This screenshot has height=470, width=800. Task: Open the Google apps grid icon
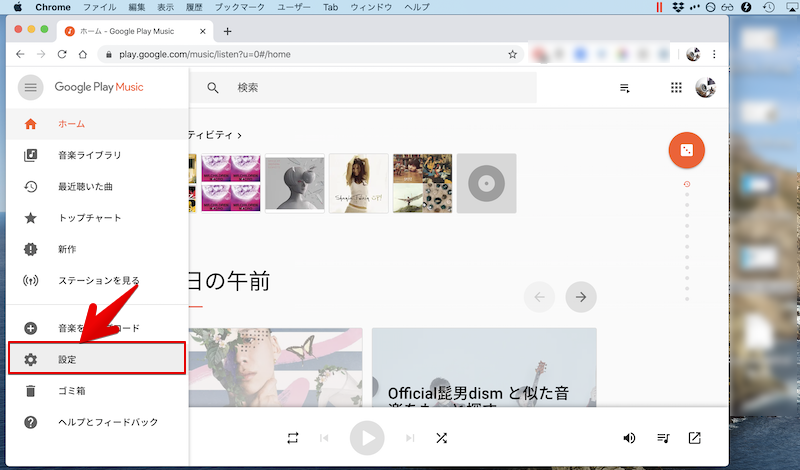coord(676,88)
